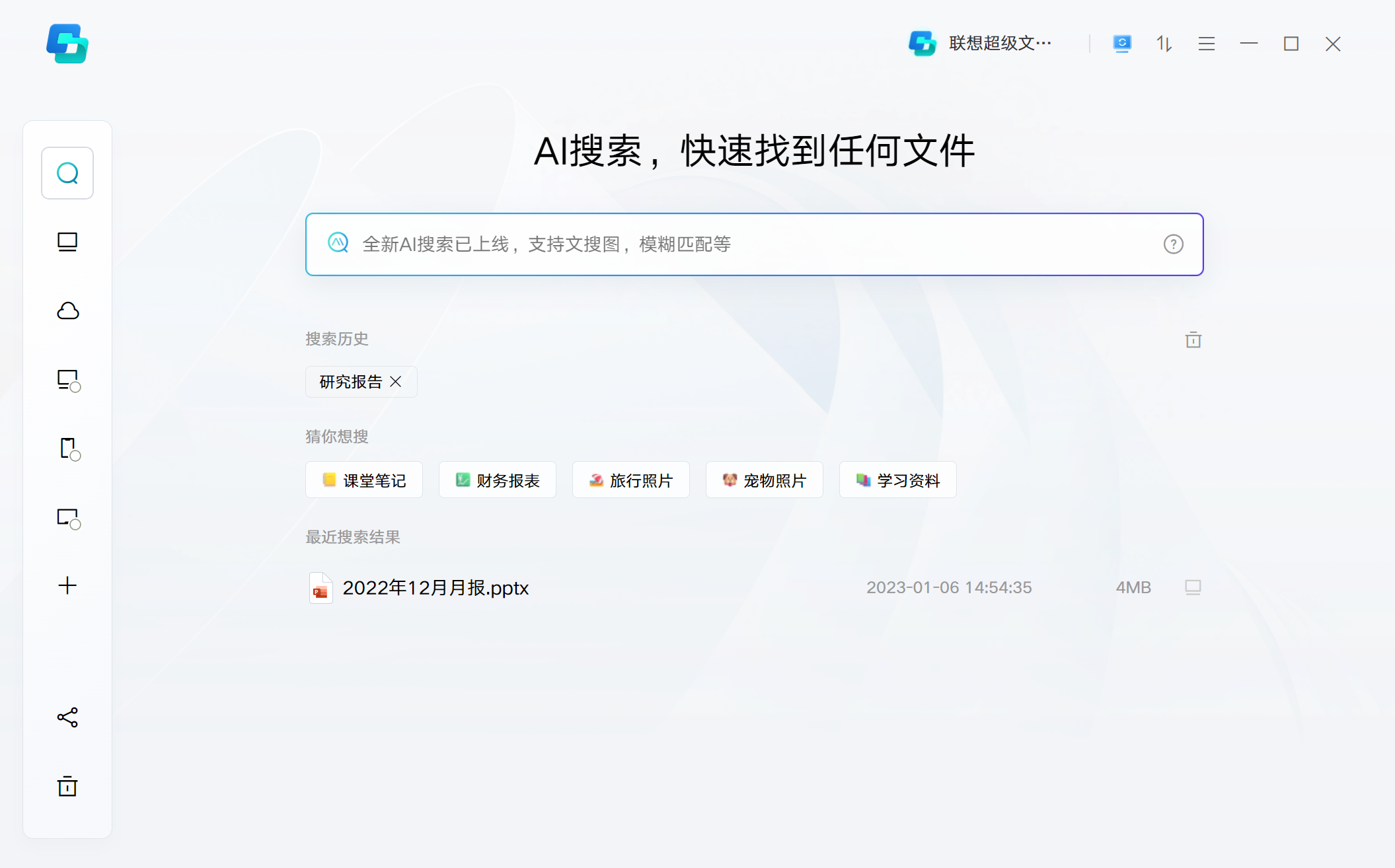Open the share panel in the sidebar
Viewport: 1395px width, 868px height.
point(67,718)
